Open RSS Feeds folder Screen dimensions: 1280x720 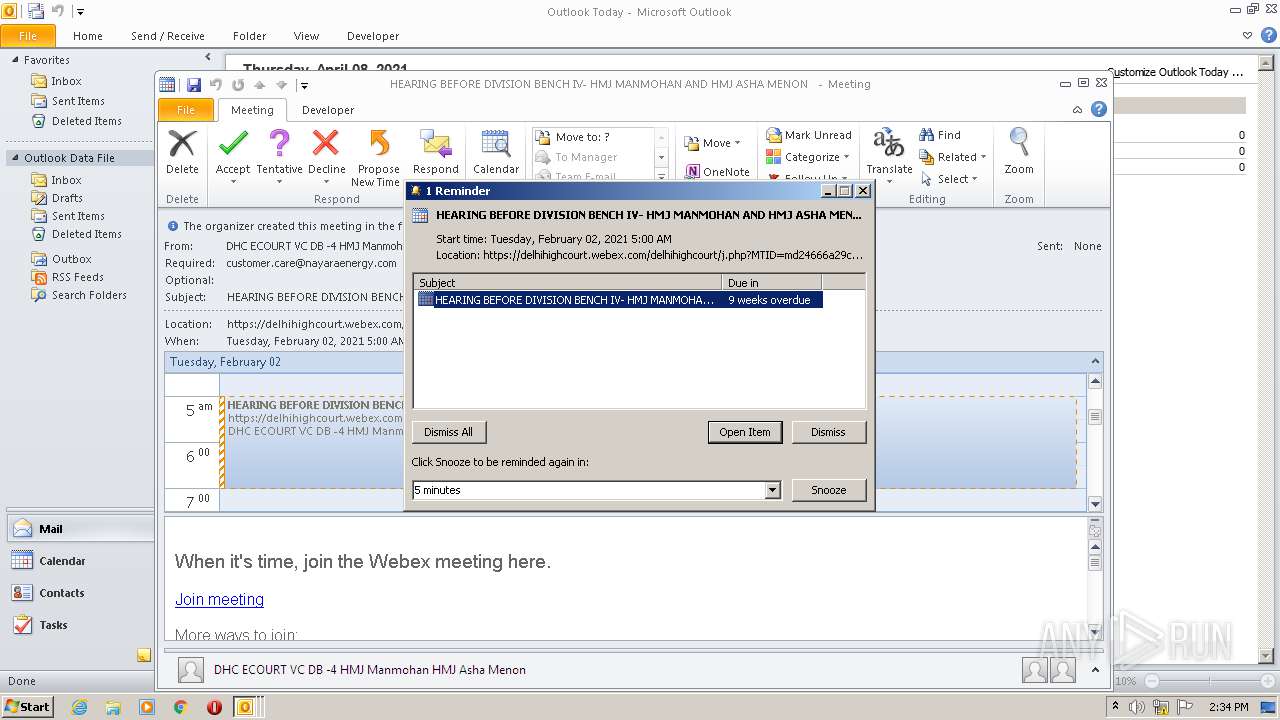pyautogui.click(x=78, y=277)
